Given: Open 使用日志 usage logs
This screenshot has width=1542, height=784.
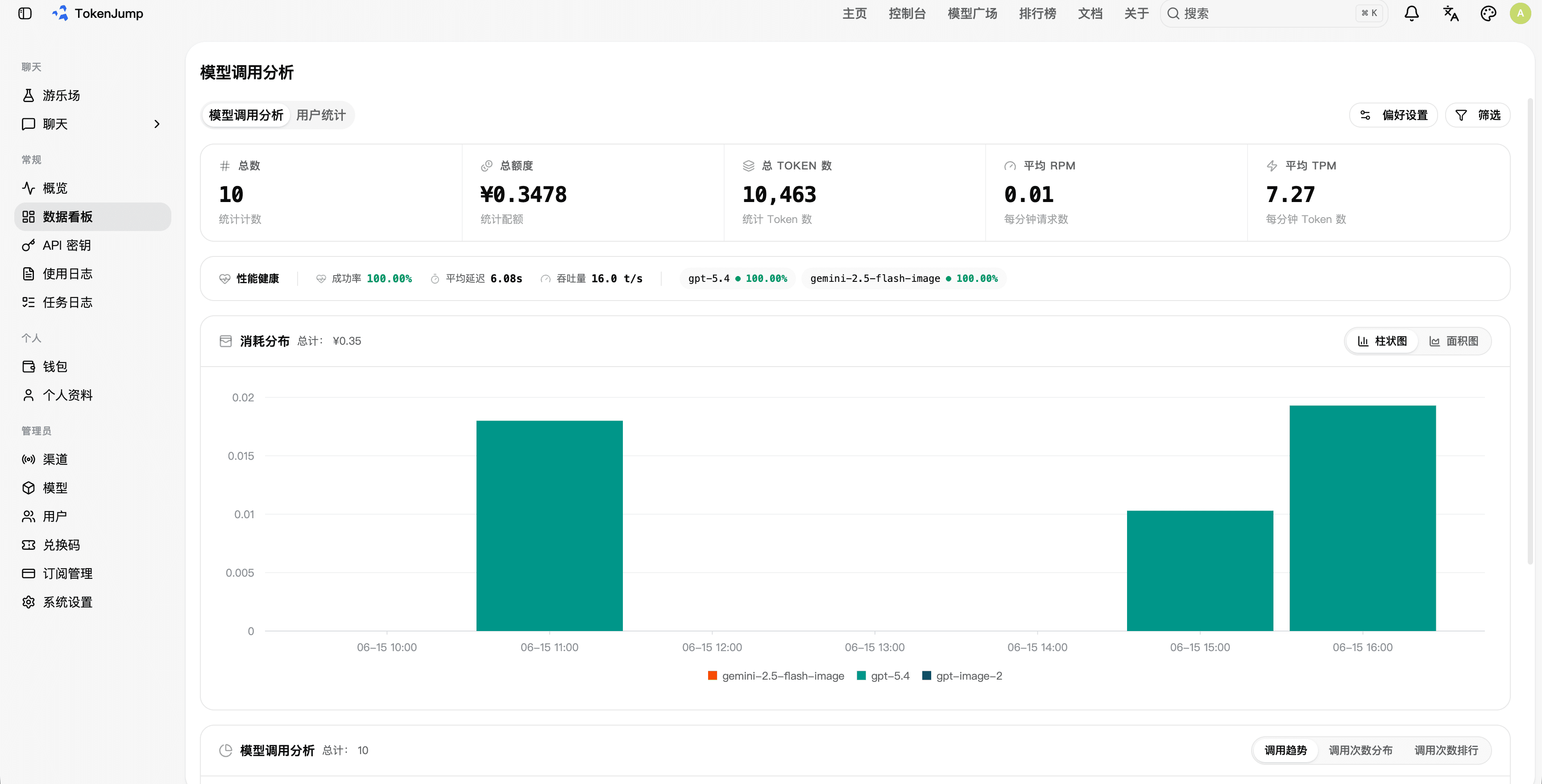Looking at the screenshot, I should pos(93,274).
